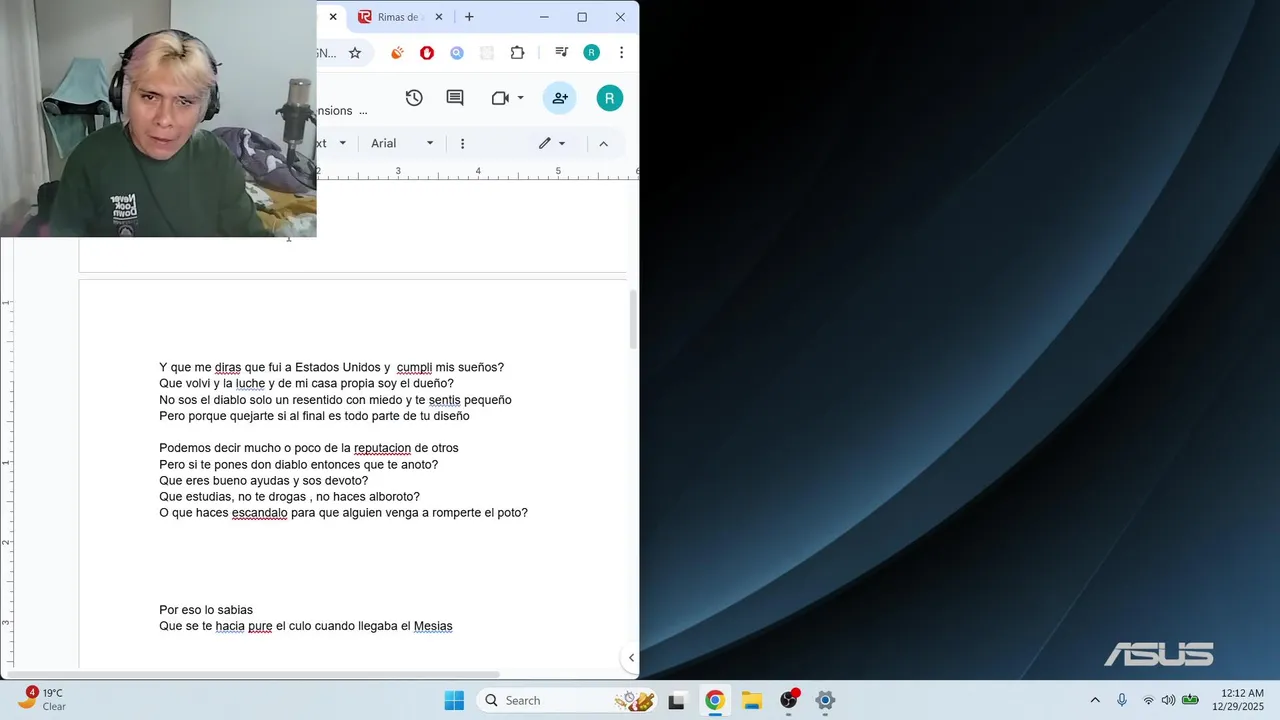Open the red ad blocker extension

pos(427,53)
